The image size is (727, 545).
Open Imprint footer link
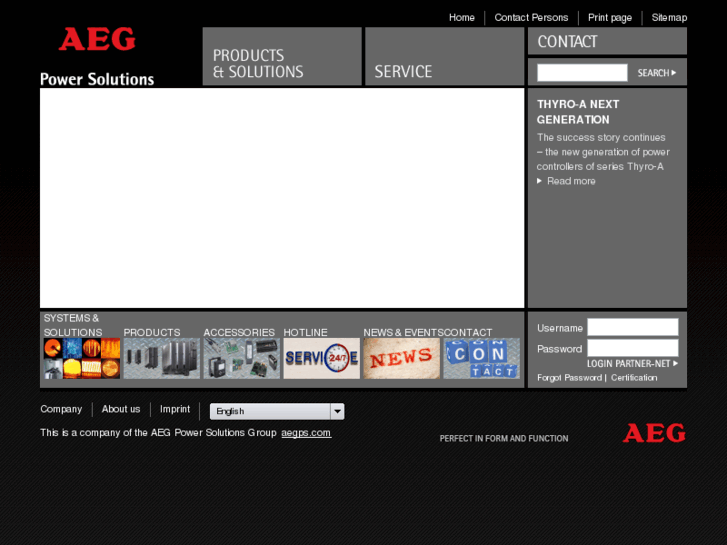(x=175, y=409)
